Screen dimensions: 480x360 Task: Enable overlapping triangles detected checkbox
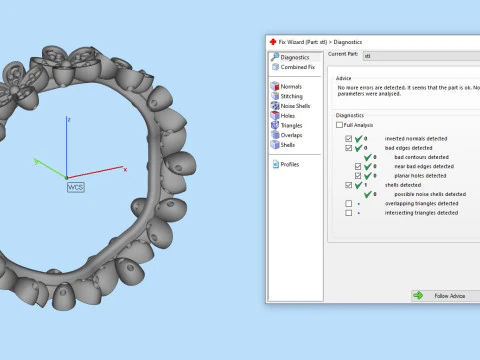point(349,203)
